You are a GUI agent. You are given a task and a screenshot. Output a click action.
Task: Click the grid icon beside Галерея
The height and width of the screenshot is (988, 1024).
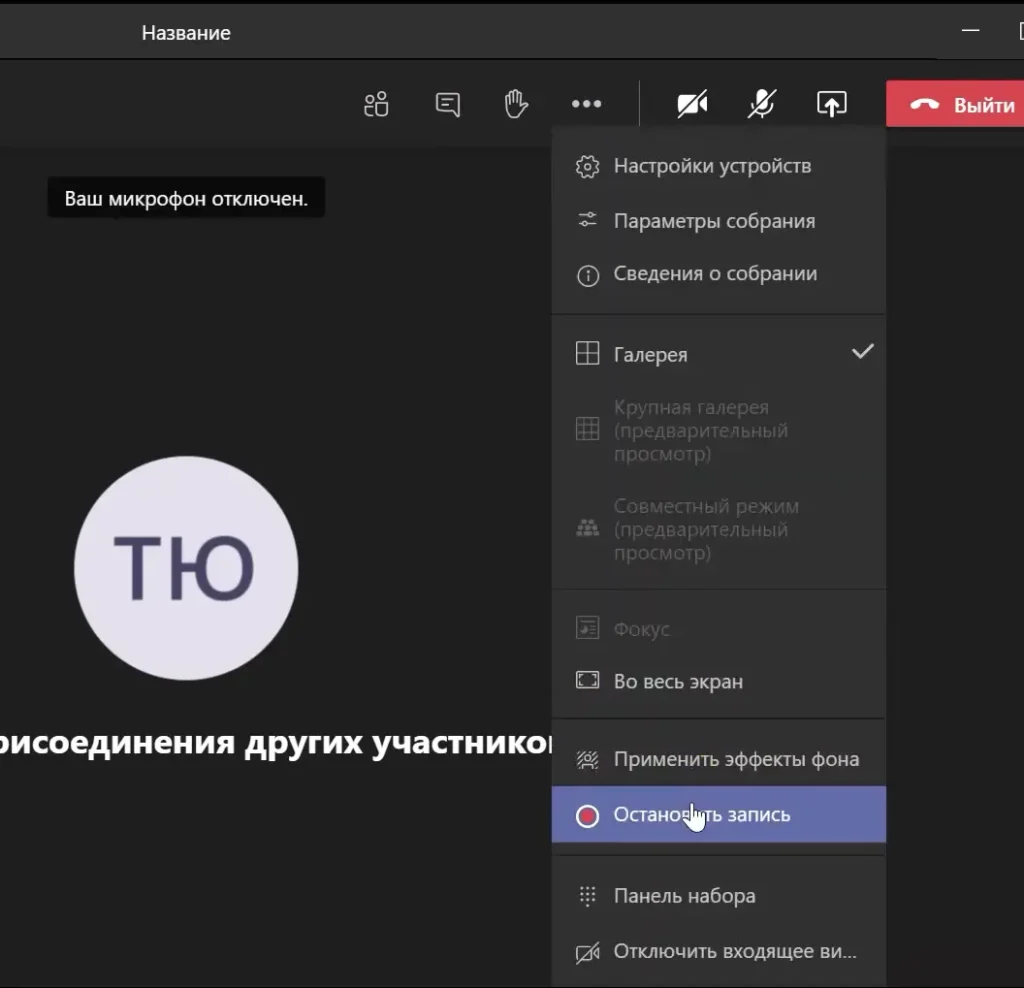[587, 353]
